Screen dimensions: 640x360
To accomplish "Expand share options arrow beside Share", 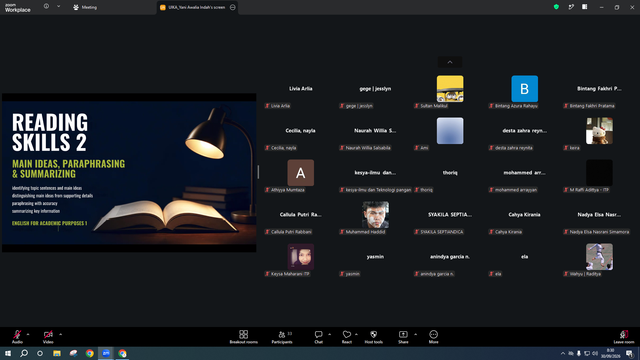I will (416, 334).
